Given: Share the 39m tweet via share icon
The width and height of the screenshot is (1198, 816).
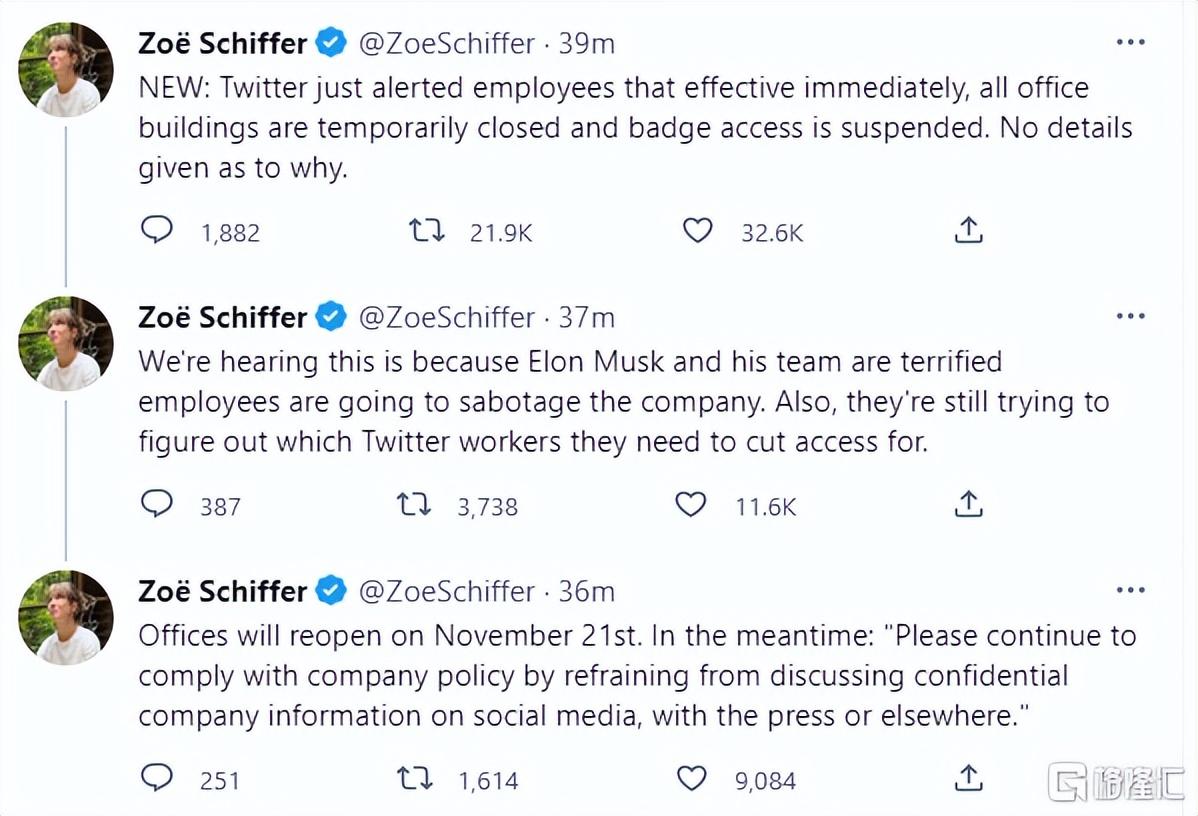Looking at the screenshot, I should coord(968,229).
